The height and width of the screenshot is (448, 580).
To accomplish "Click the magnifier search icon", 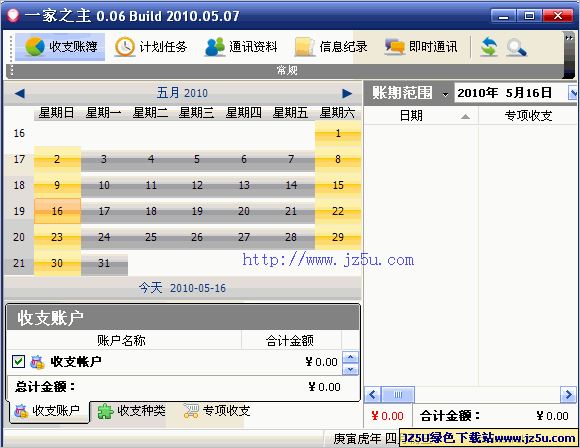I will [x=516, y=48].
